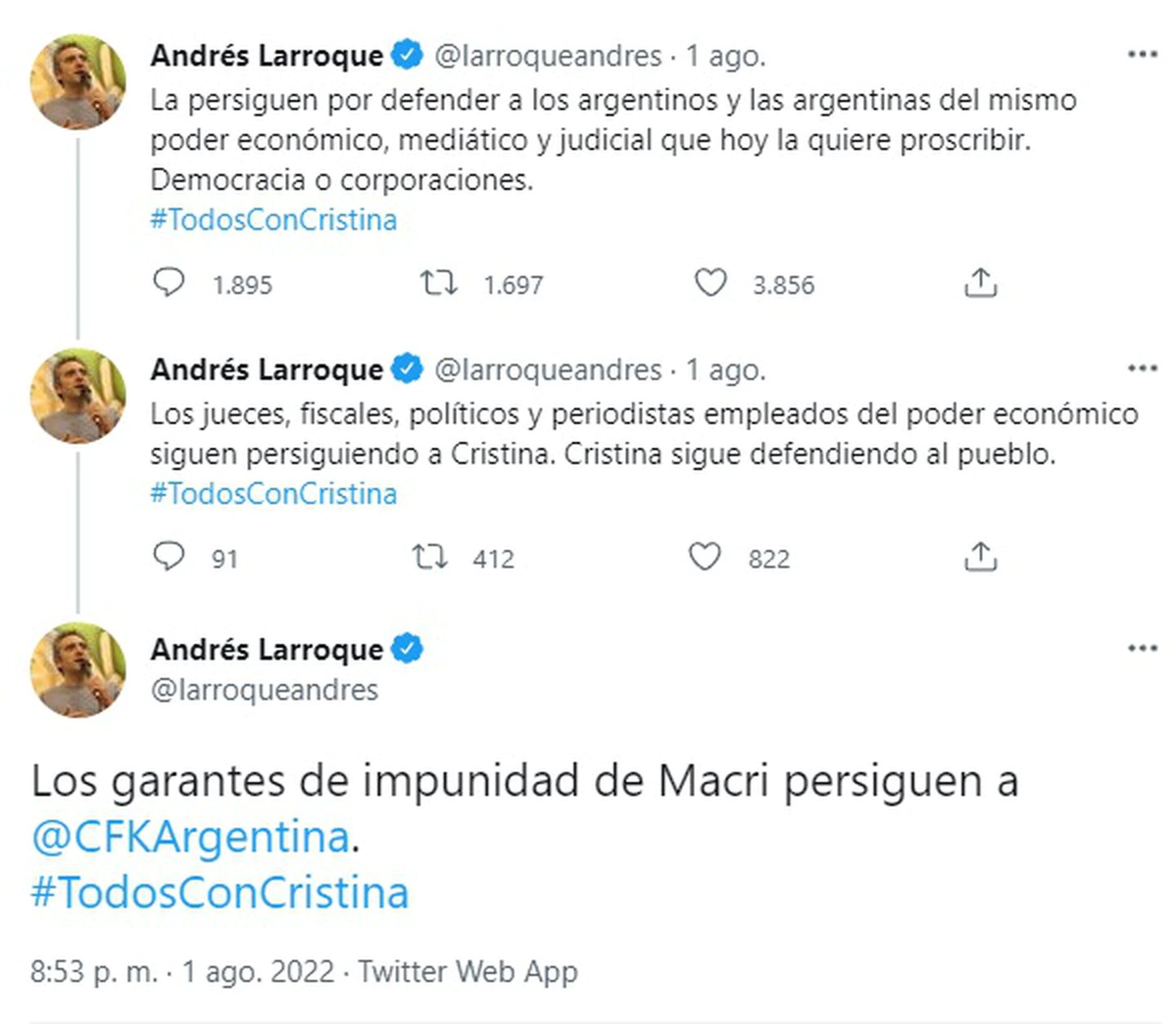Reply to the first tweet
1176x1024 pixels.
170,283
